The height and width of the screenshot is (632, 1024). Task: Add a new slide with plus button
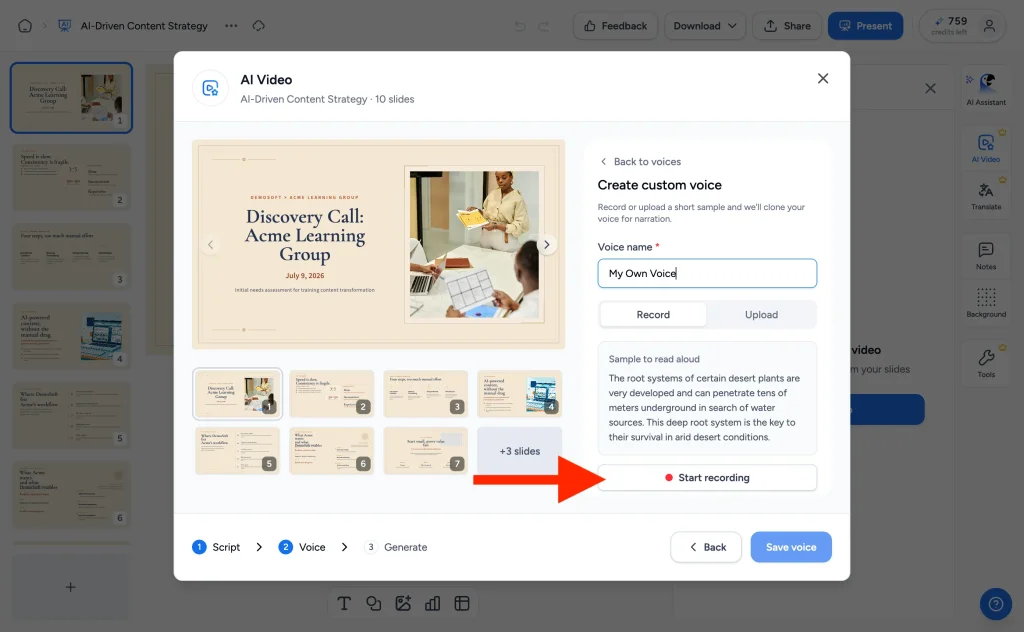point(71,587)
